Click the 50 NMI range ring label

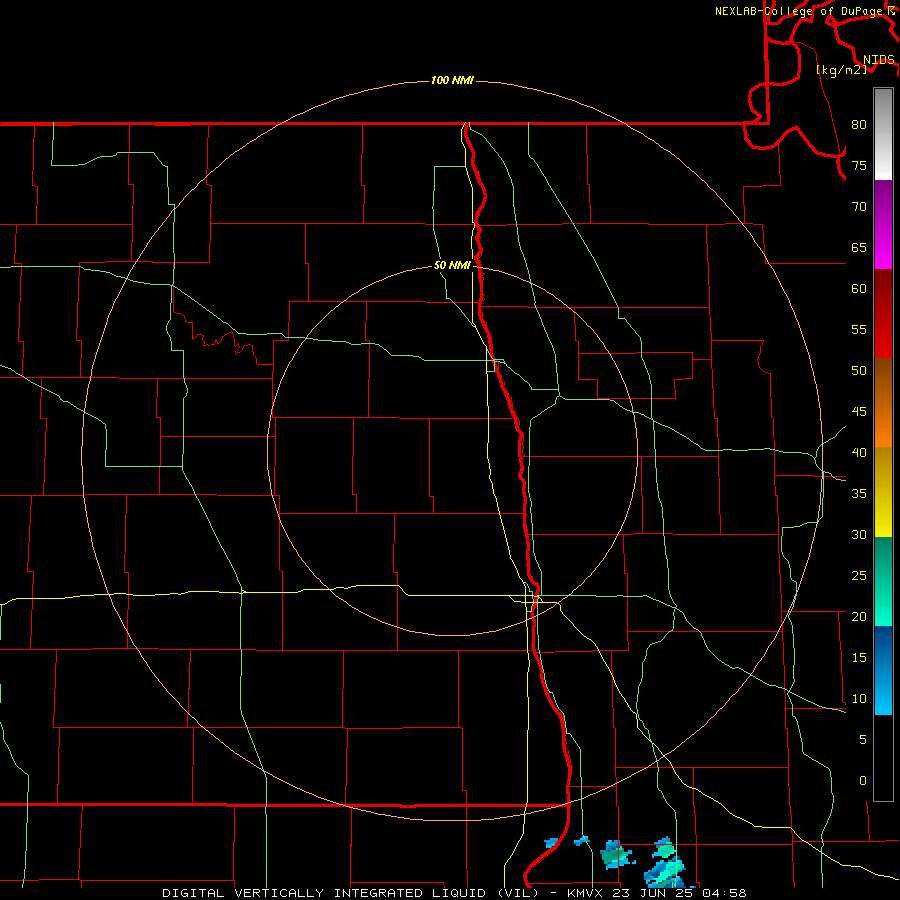(x=452, y=265)
